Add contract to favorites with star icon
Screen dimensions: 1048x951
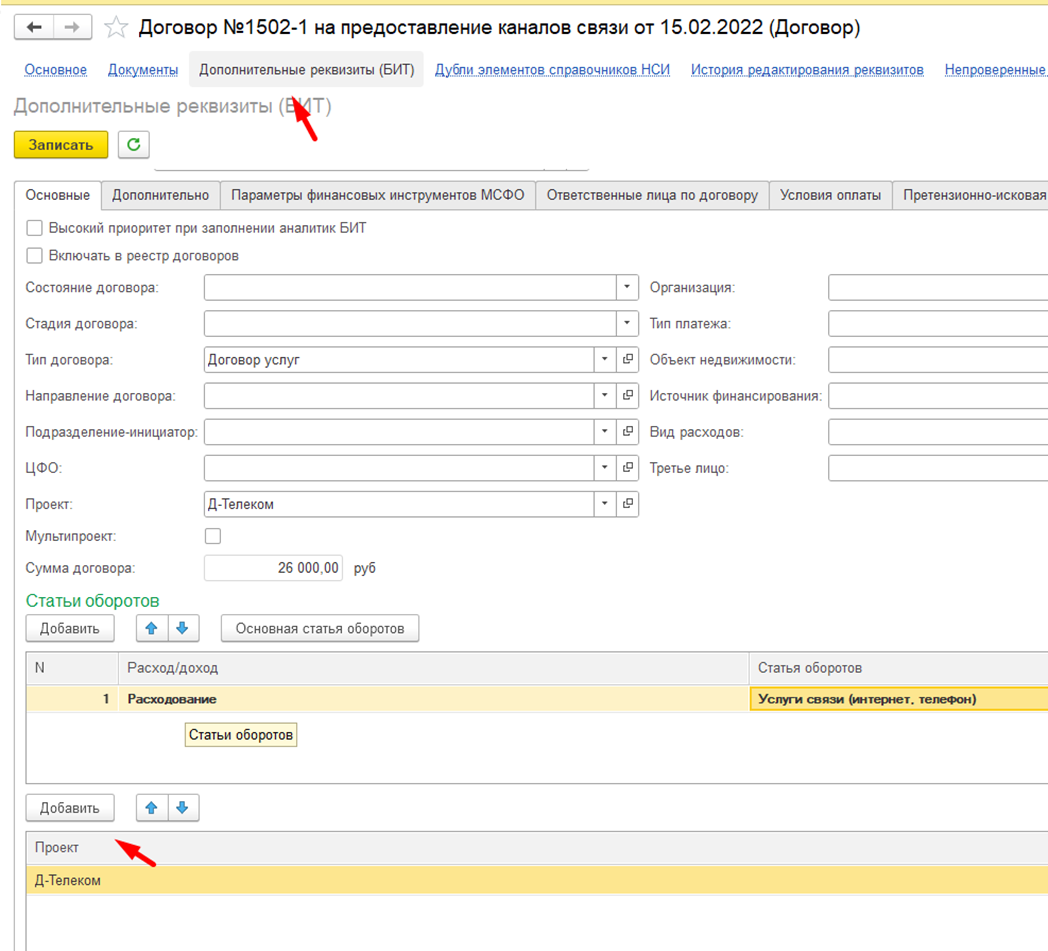coord(116,28)
